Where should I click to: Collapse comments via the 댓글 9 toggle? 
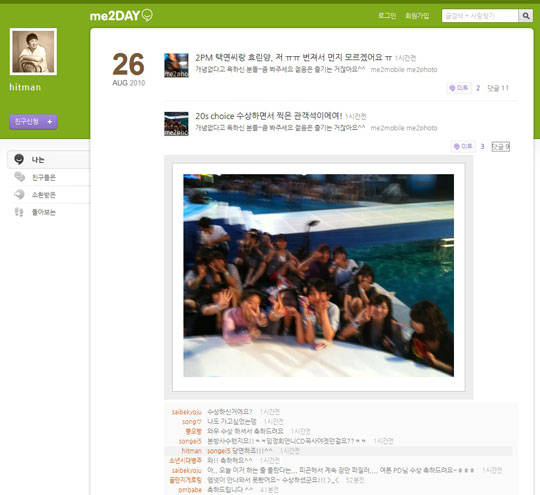click(500, 147)
